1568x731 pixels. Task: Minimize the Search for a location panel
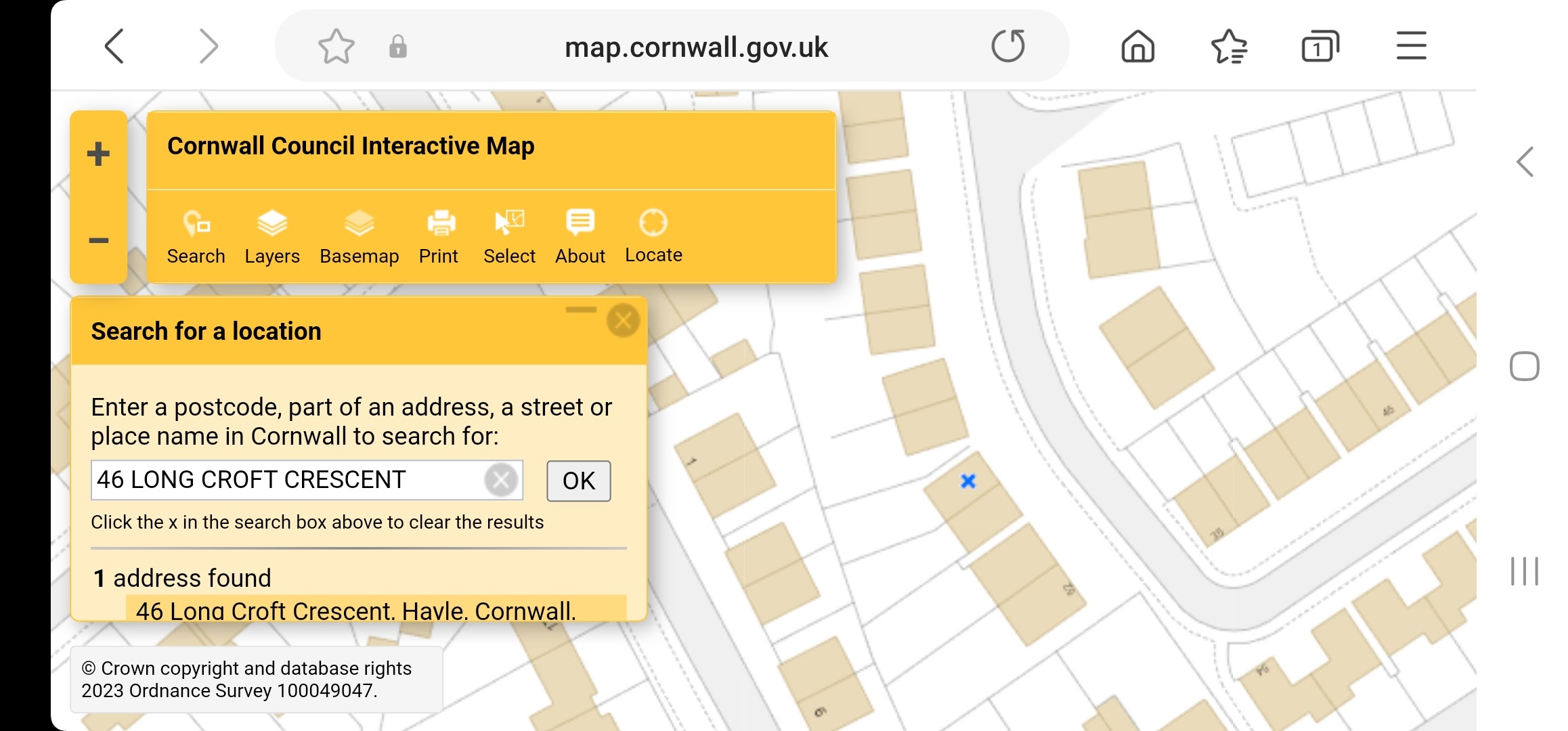581,310
